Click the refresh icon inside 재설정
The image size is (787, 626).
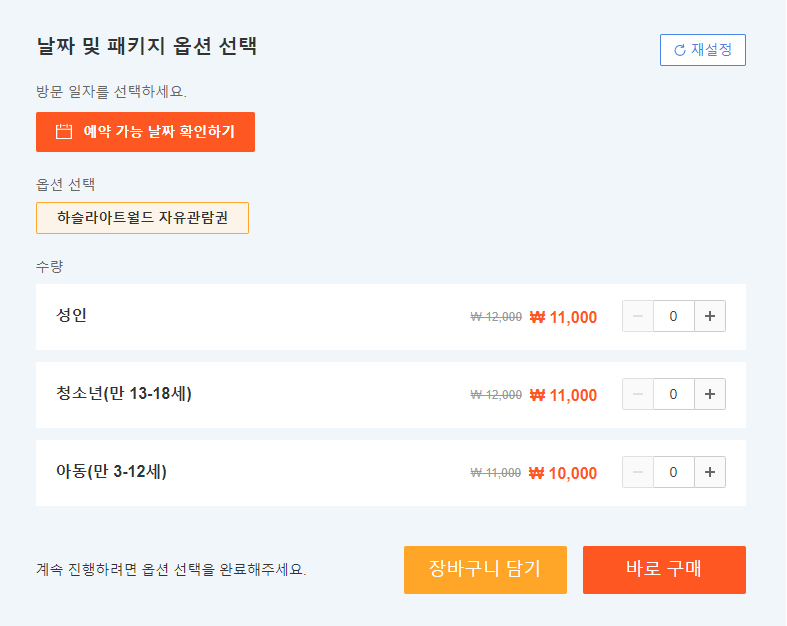[680, 50]
